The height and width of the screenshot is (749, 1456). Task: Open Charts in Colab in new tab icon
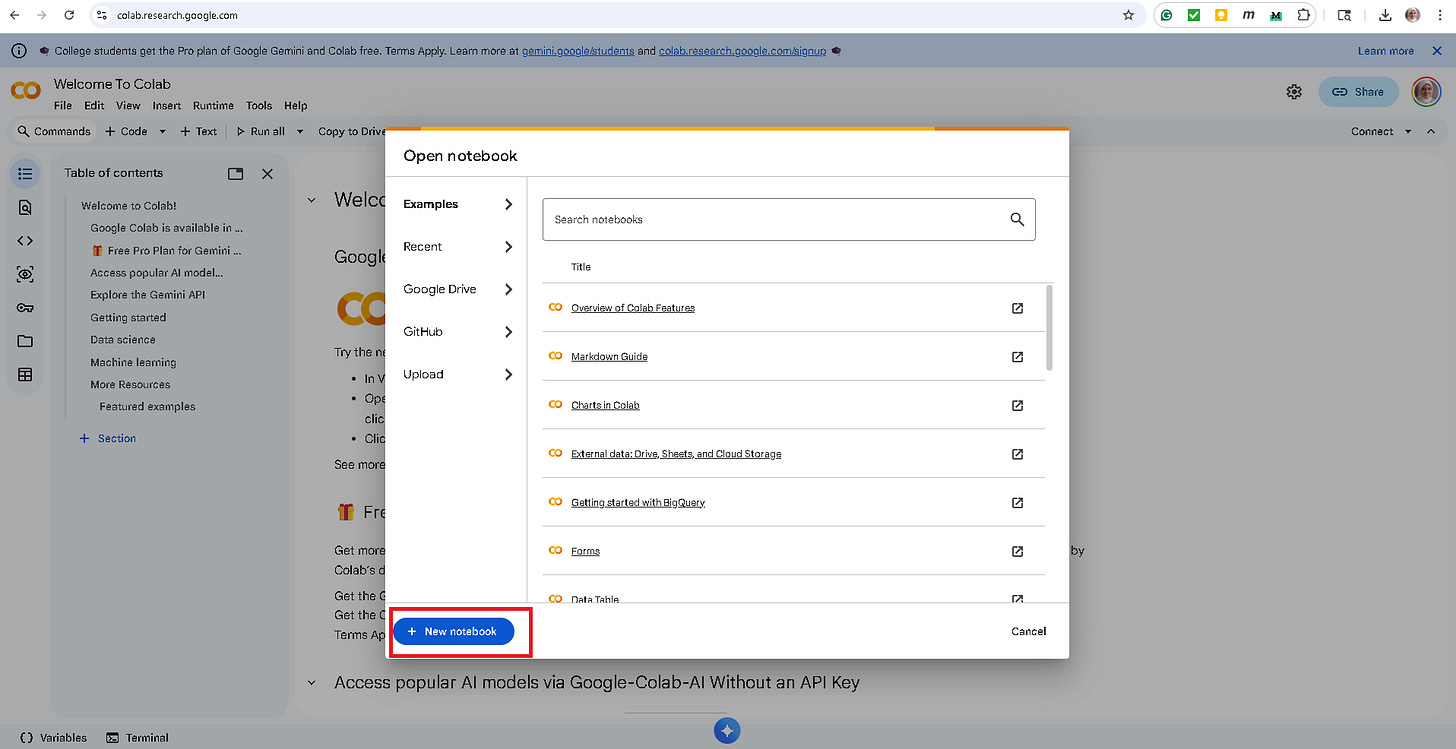coord(1017,405)
